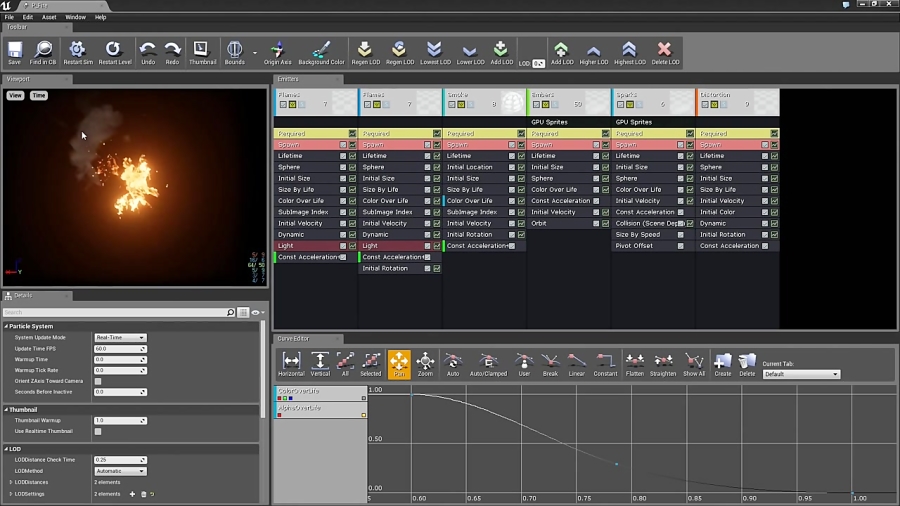Open Current Tab Default dropdown
The image size is (900, 506).
click(x=801, y=374)
